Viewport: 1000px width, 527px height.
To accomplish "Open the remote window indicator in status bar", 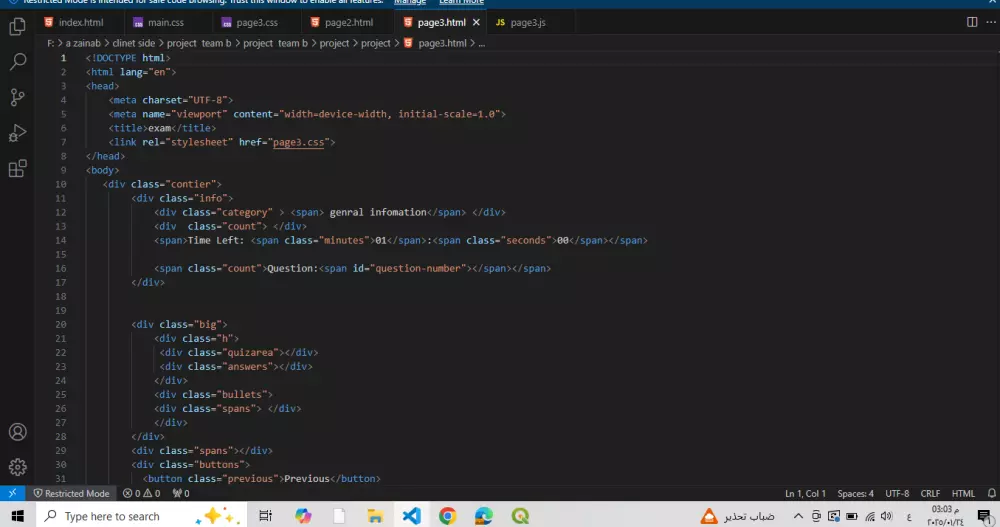I will [x=12, y=493].
